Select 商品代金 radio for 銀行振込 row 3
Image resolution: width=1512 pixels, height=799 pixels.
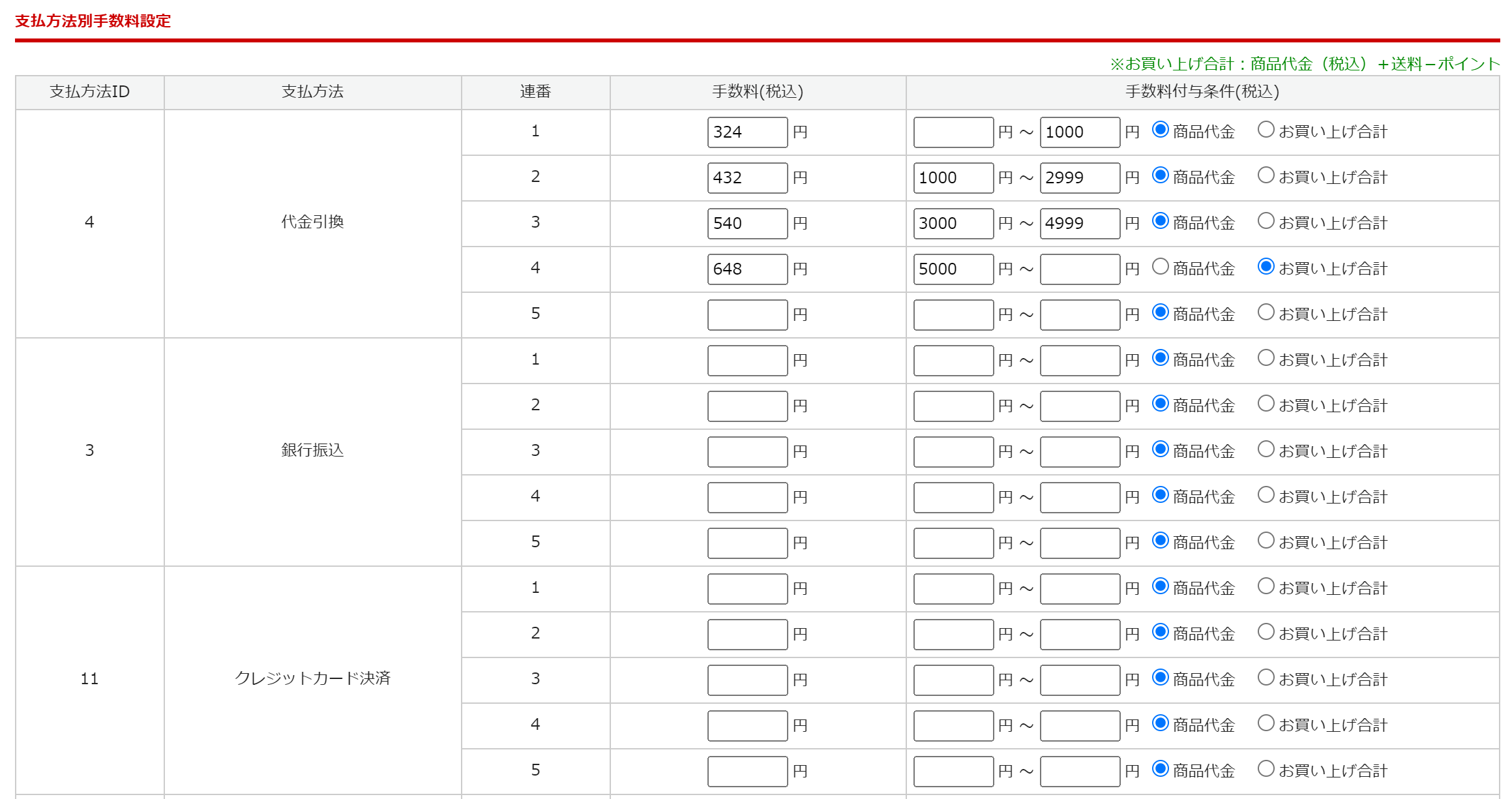click(1160, 449)
